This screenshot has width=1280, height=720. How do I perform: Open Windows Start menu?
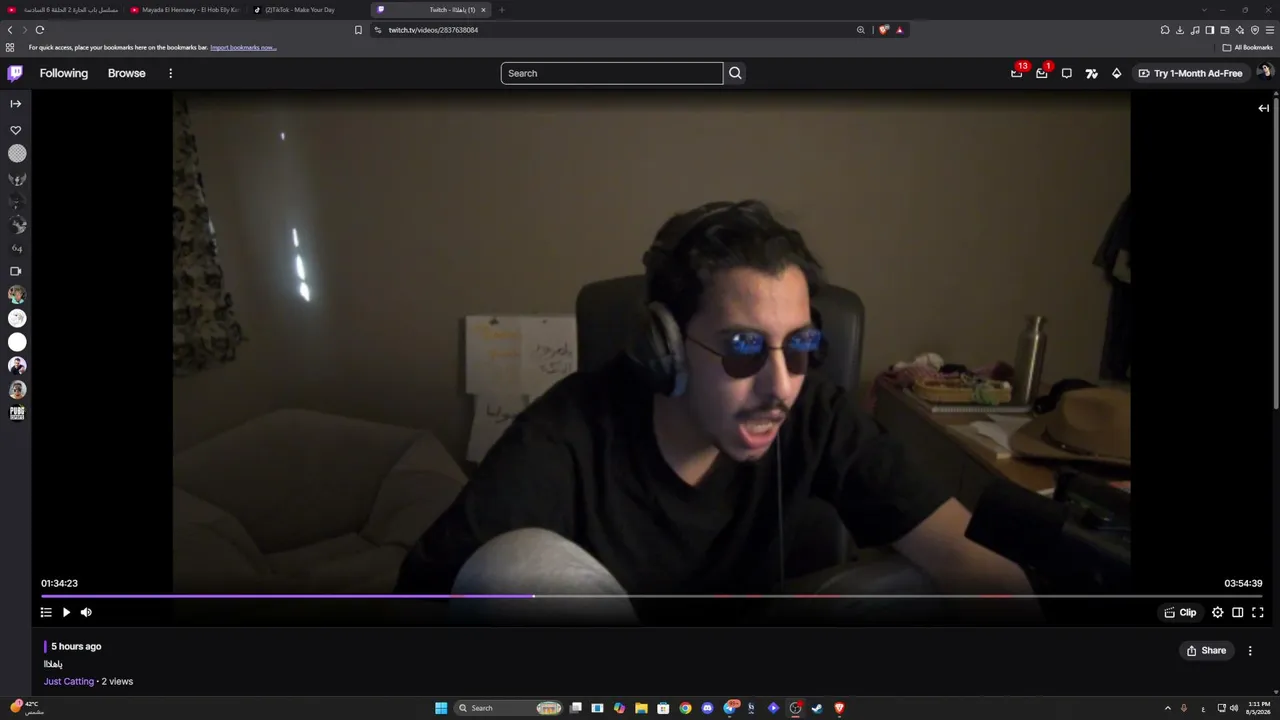coord(441,708)
